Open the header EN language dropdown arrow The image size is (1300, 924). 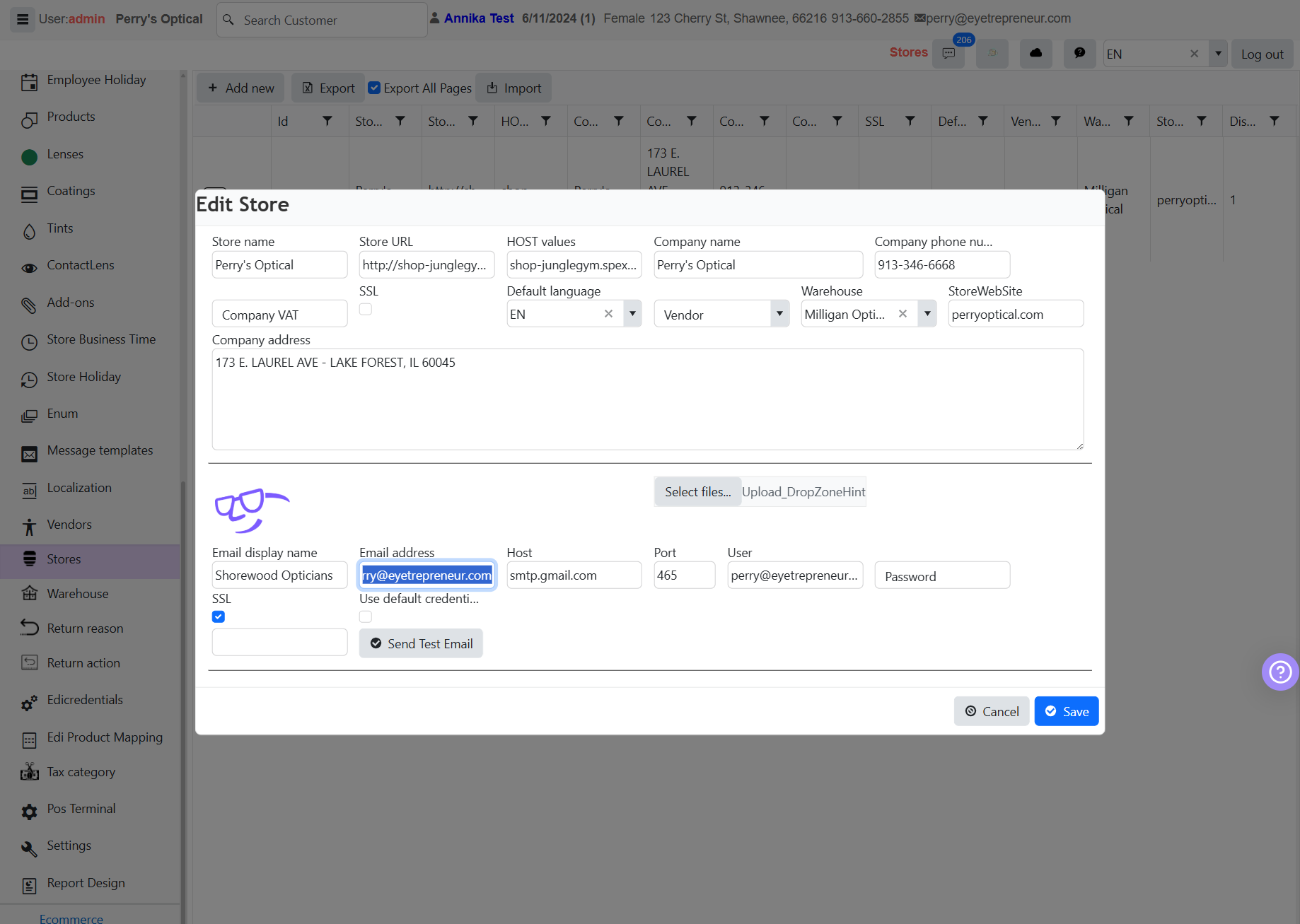[x=1218, y=54]
